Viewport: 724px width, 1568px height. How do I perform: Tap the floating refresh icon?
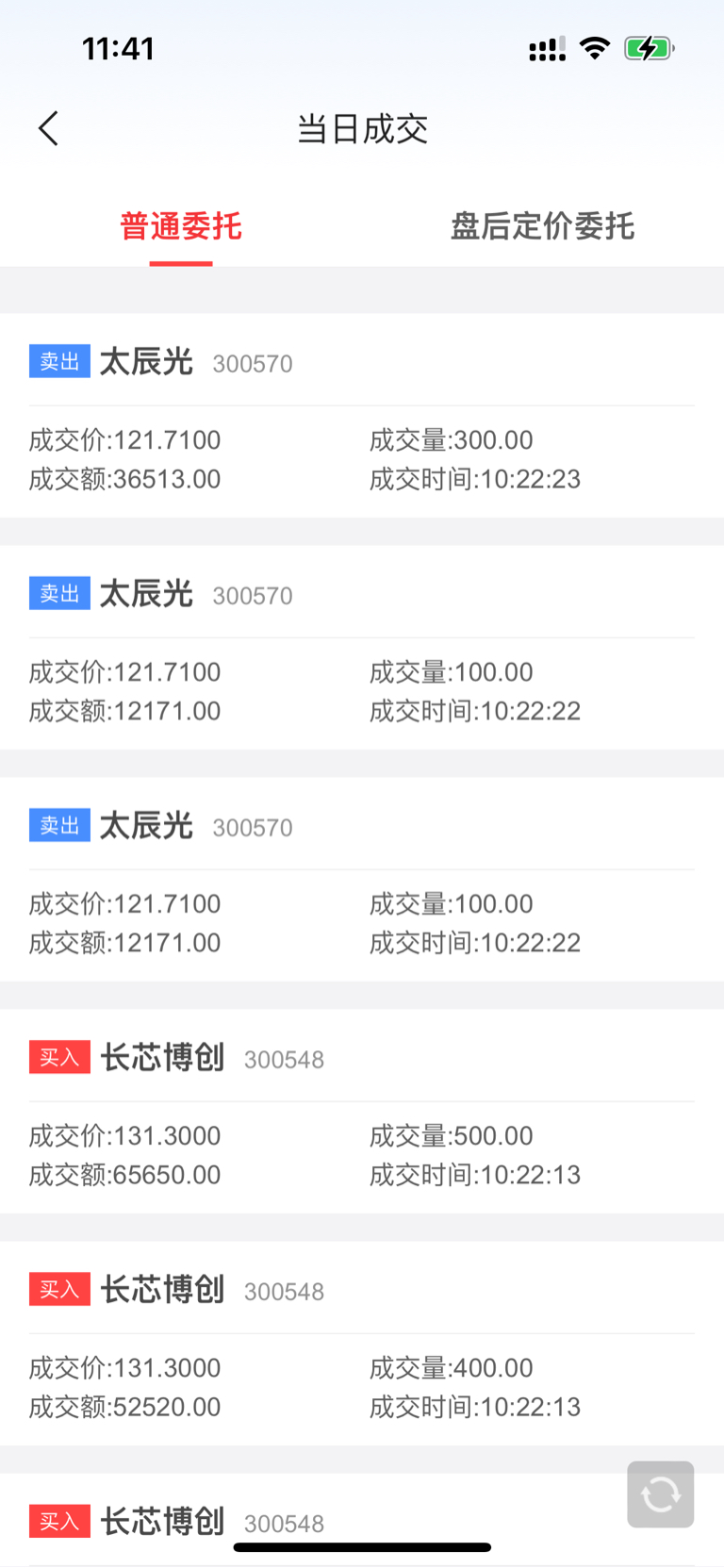[661, 1494]
